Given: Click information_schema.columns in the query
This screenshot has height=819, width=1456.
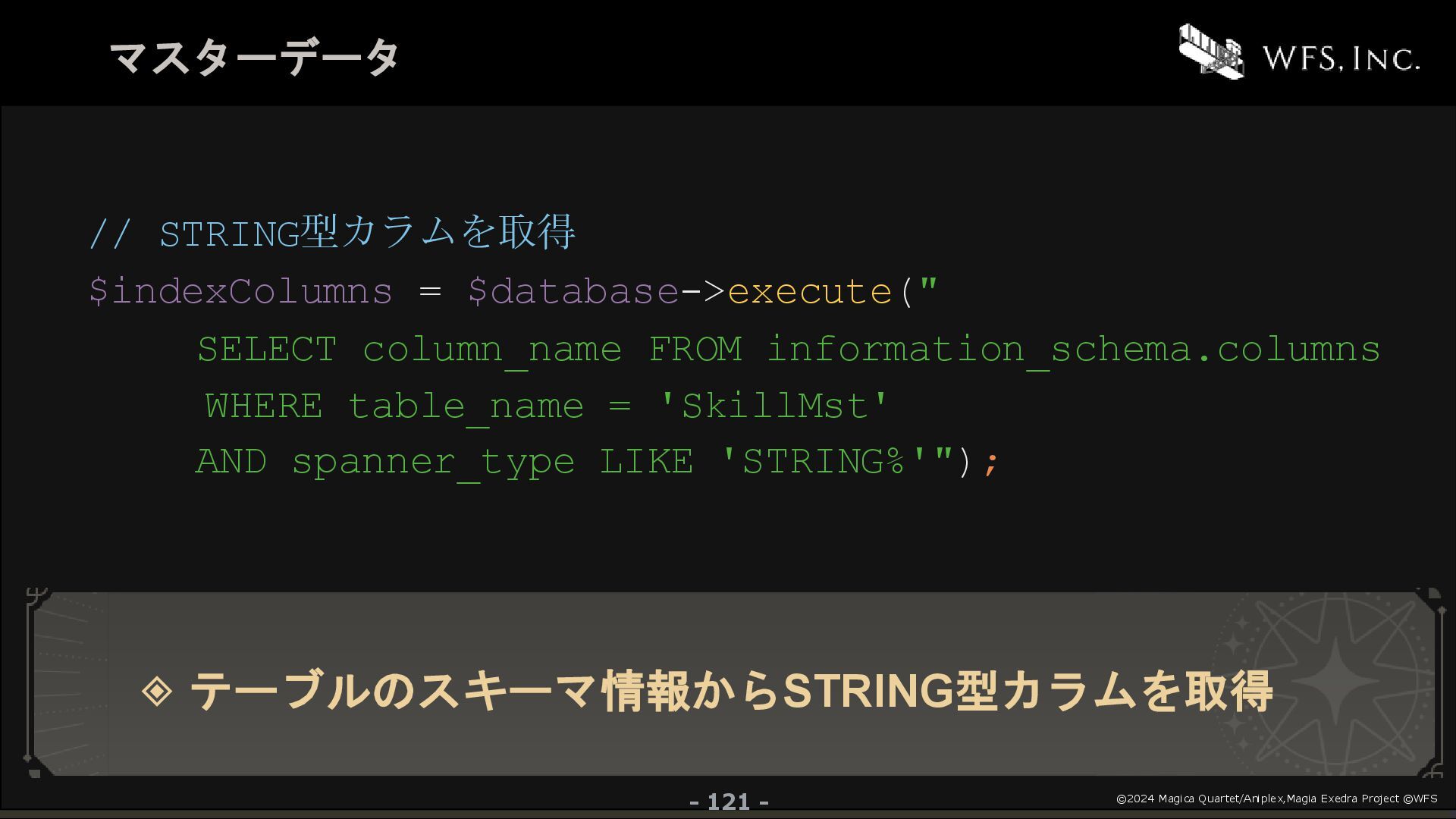Looking at the screenshot, I should click(x=1074, y=350).
